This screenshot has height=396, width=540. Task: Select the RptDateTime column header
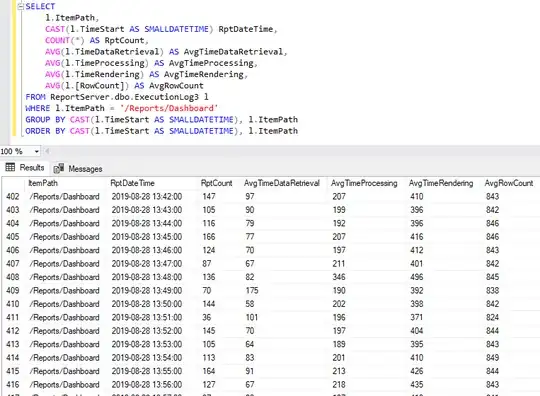point(133,183)
